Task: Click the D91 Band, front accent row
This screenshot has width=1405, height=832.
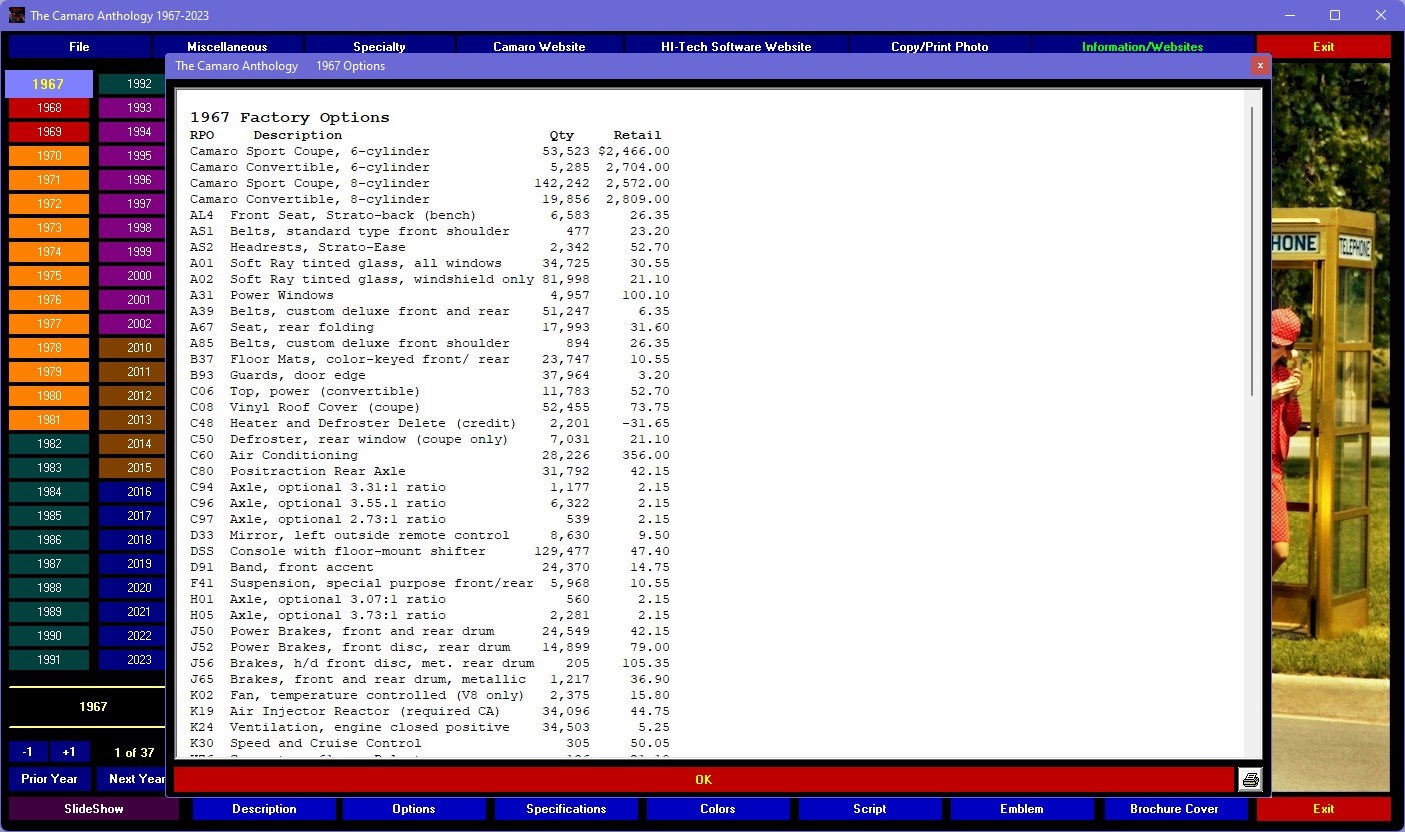Action: 430,567
